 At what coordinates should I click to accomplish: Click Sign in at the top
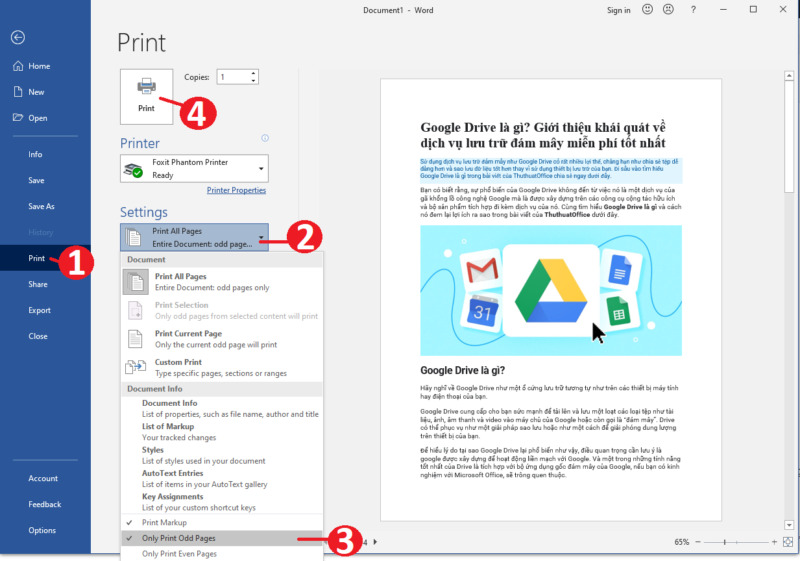618,10
